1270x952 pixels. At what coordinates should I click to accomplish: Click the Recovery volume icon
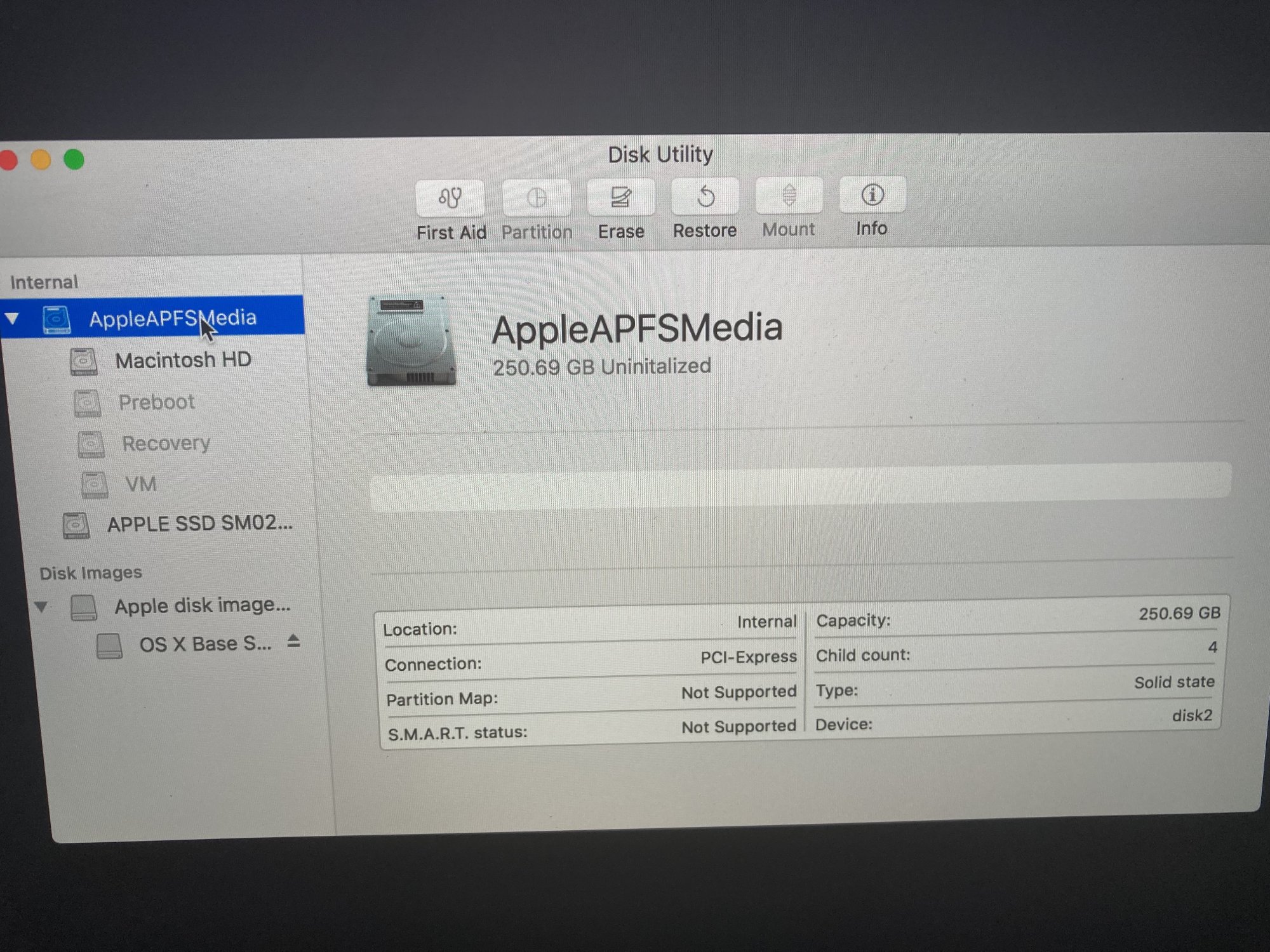[91, 444]
